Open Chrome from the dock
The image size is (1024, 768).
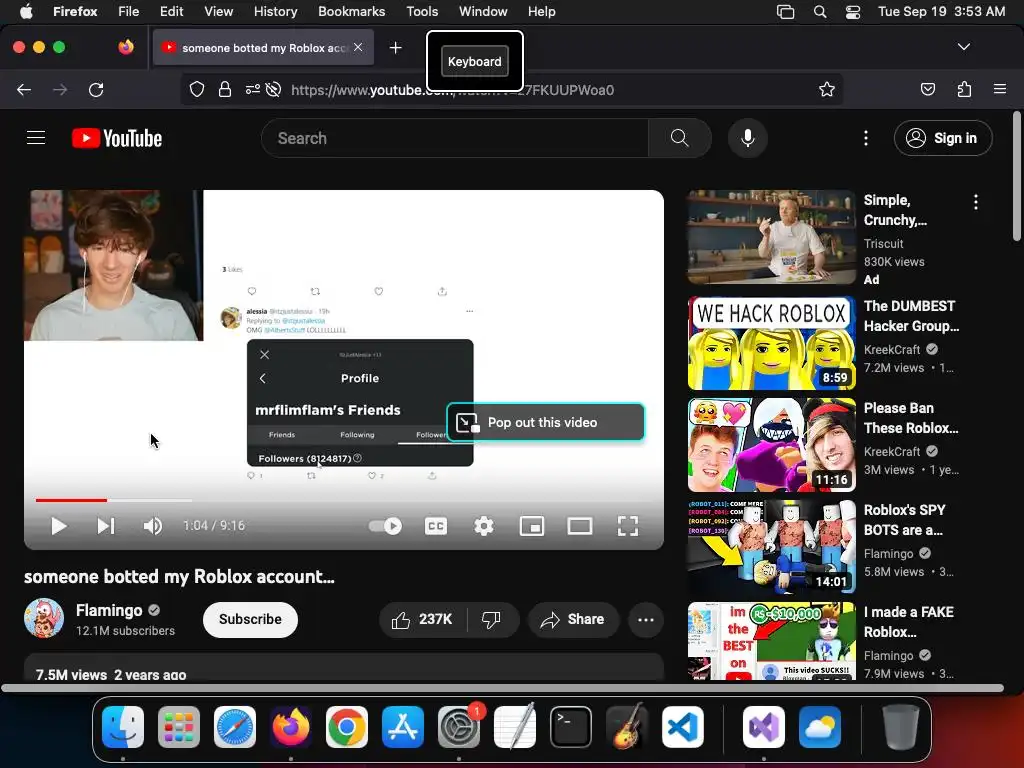click(347, 727)
